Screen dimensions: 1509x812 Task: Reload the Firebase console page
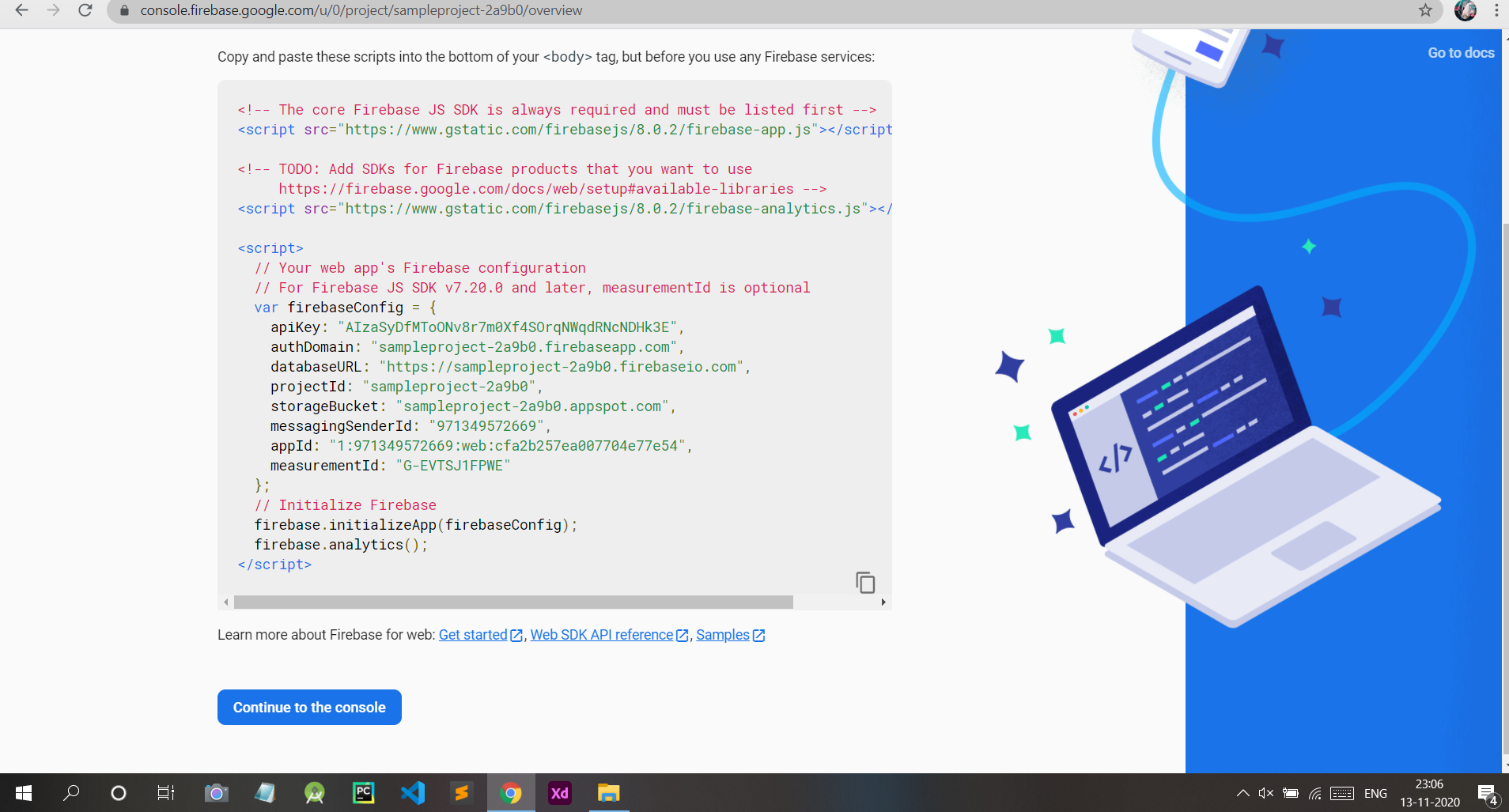[85, 10]
